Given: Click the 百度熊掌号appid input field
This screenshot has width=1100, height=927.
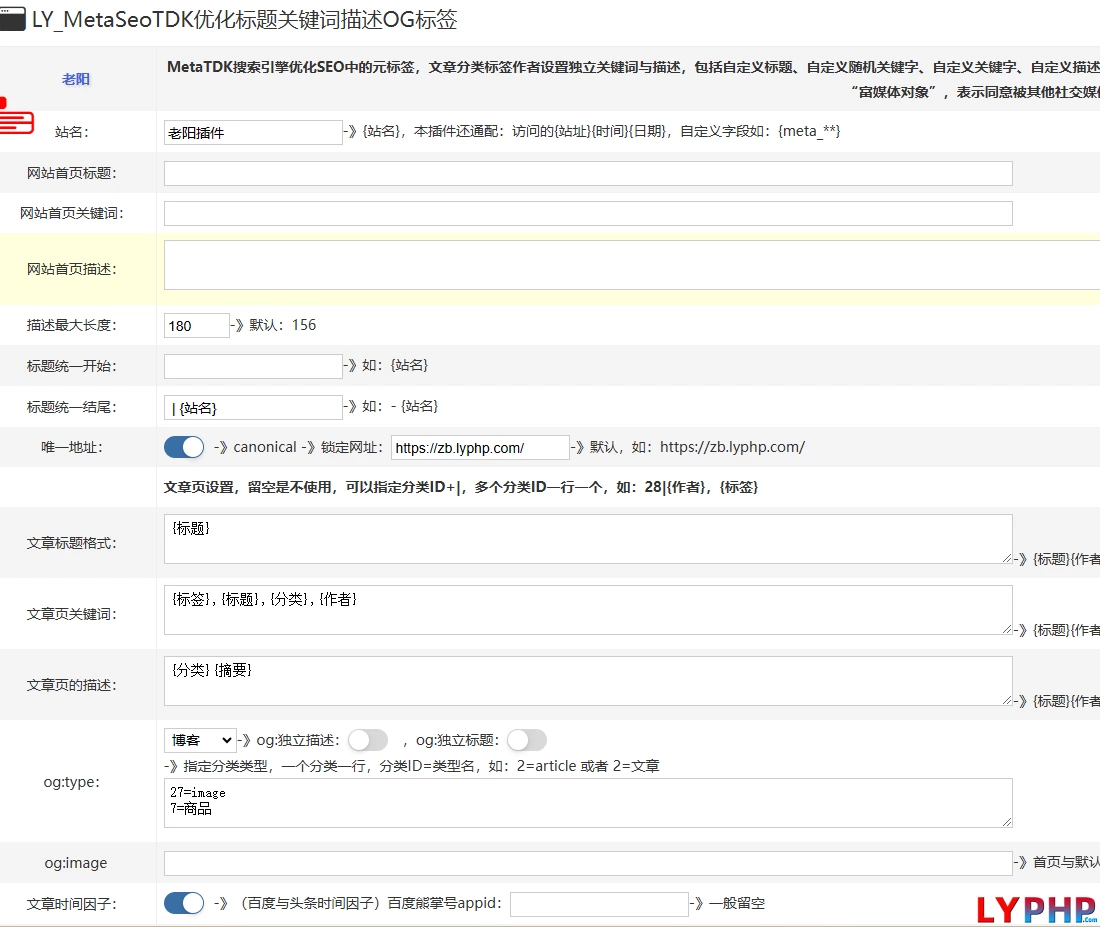Looking at the screenshot, I should [599, 904].
